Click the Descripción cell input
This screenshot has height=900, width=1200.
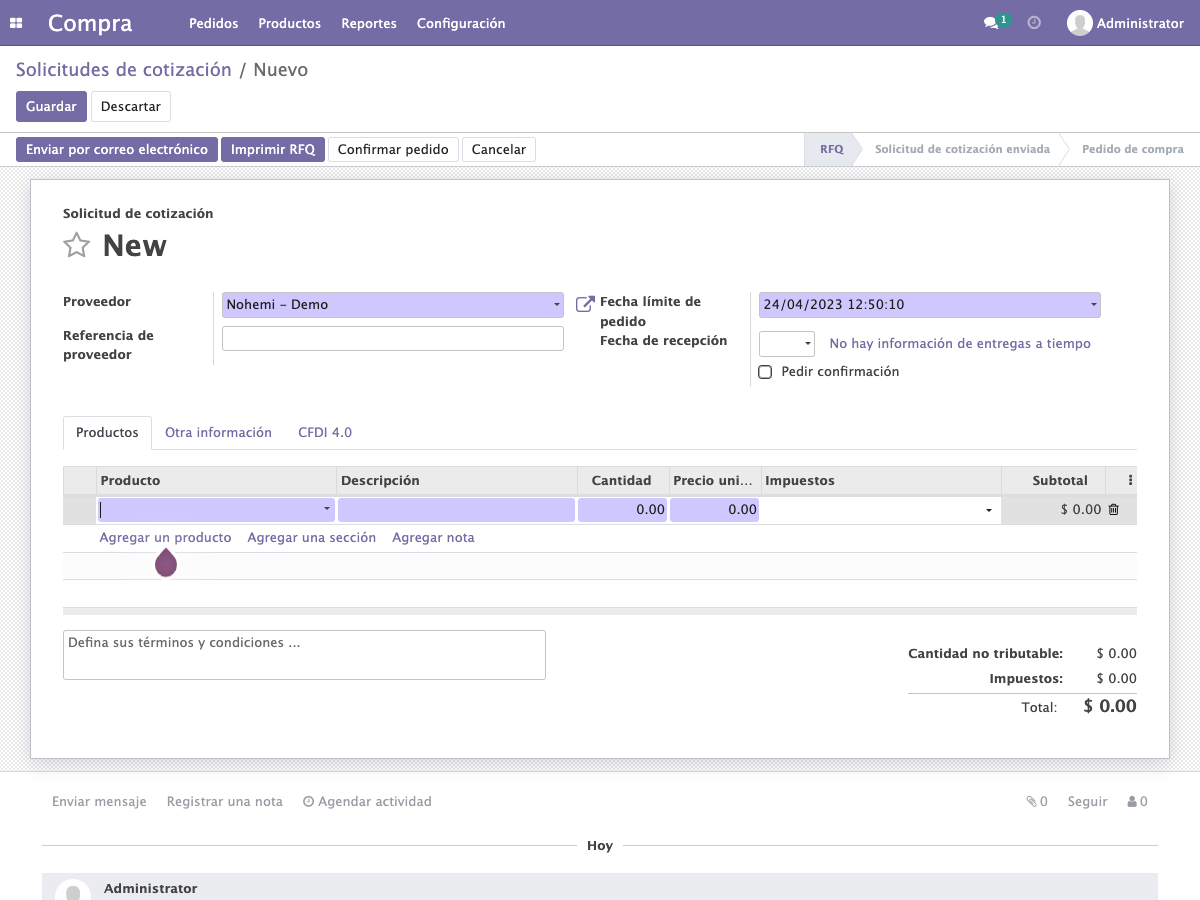[x=456, y=510]
